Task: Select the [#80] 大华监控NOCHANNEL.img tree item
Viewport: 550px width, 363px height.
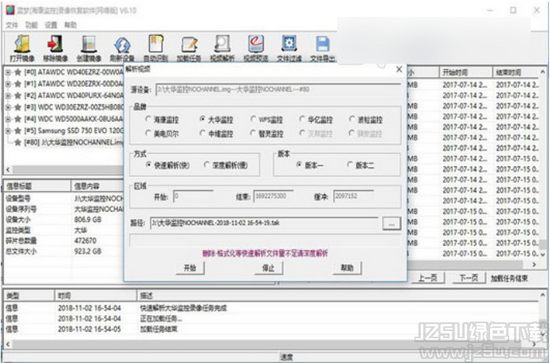Action: pyautogui.click(x=74, y=142)
